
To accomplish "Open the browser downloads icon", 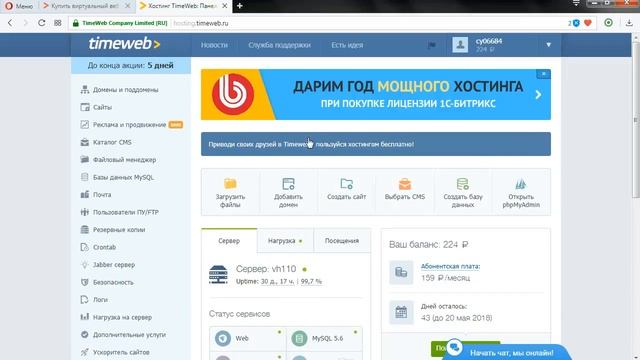I will click(629, 23).
